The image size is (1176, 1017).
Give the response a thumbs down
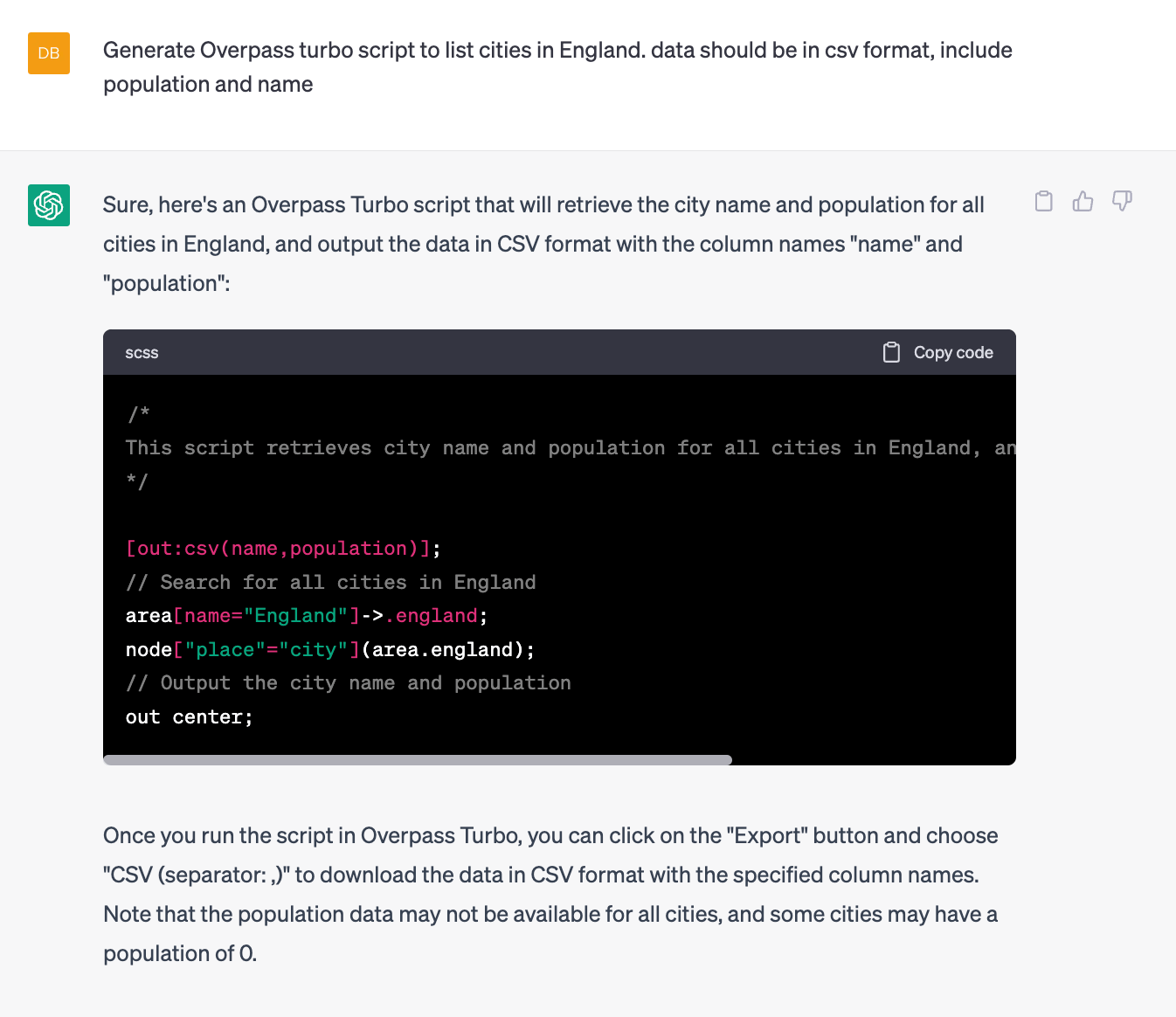1122,202
